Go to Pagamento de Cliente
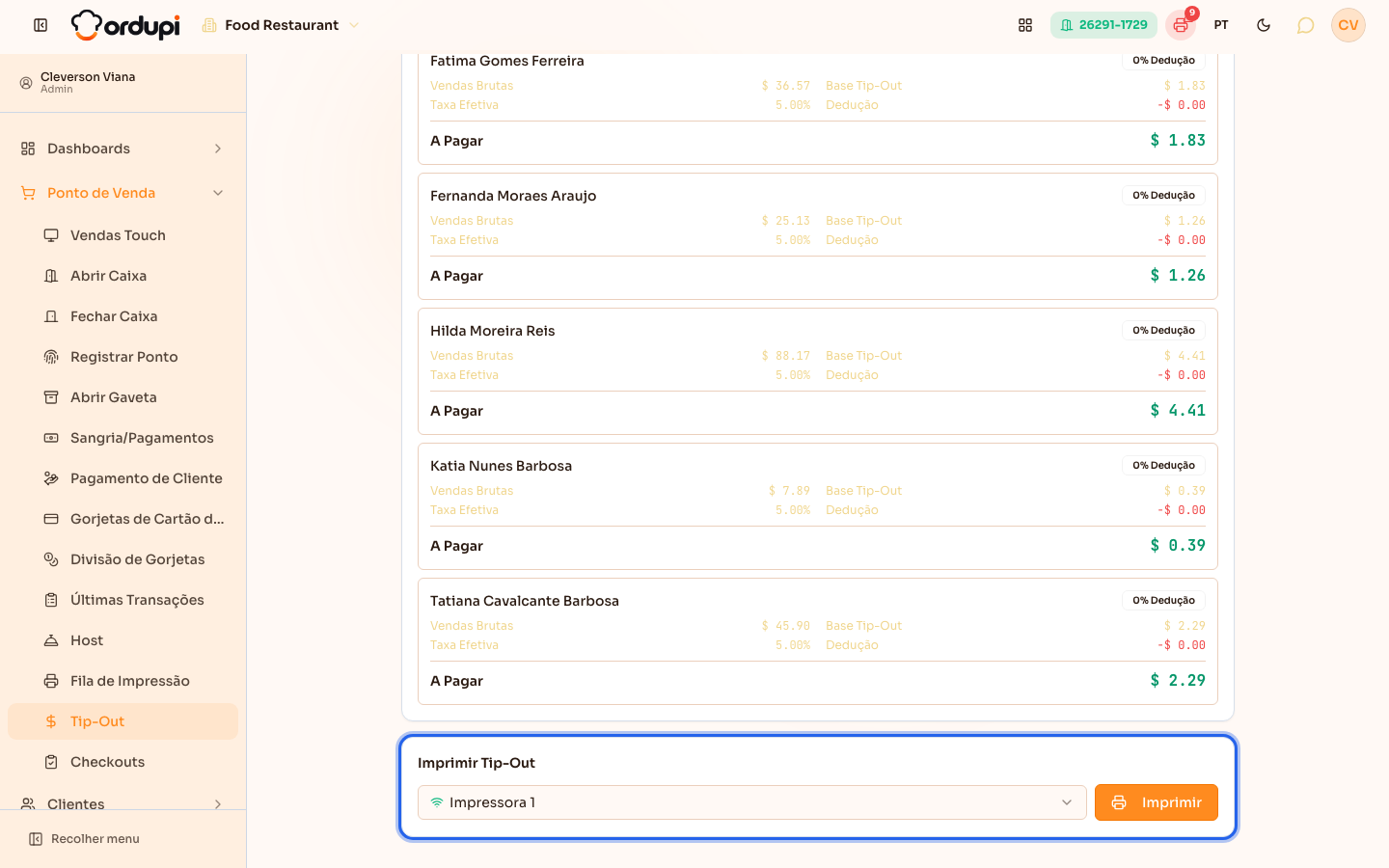Viewport: 1389px width, 868px height. coord(123,478)
